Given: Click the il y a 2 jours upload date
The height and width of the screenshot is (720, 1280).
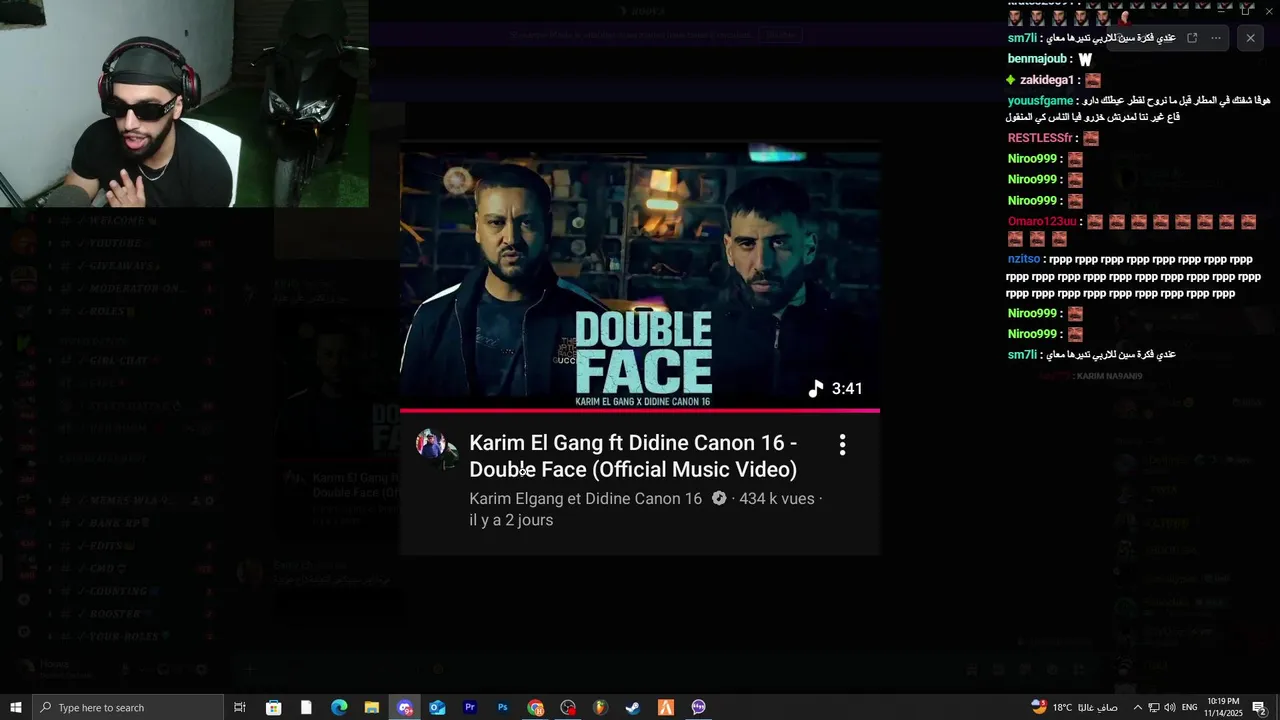Looking at the screenshot, I should 511,520.
